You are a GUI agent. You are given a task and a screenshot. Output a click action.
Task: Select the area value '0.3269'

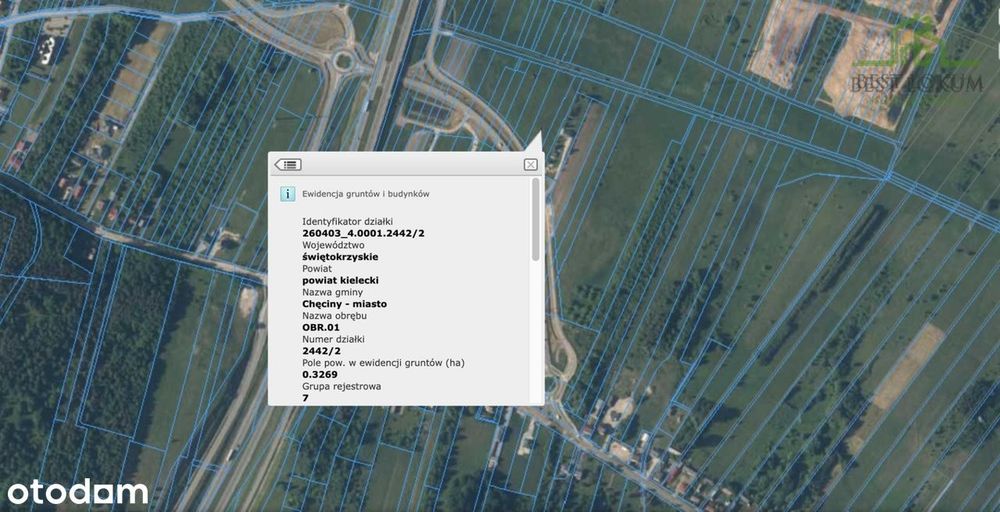click(320, 375)
